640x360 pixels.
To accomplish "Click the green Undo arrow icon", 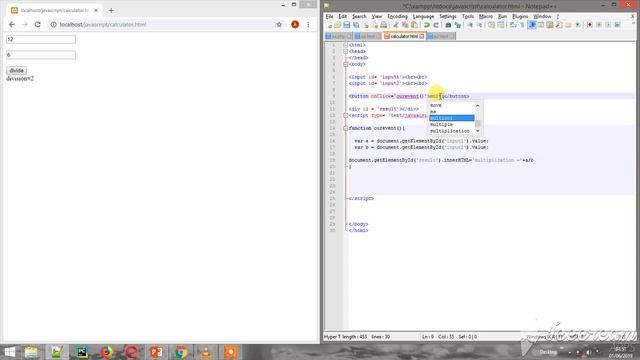I will click(427, 25).
